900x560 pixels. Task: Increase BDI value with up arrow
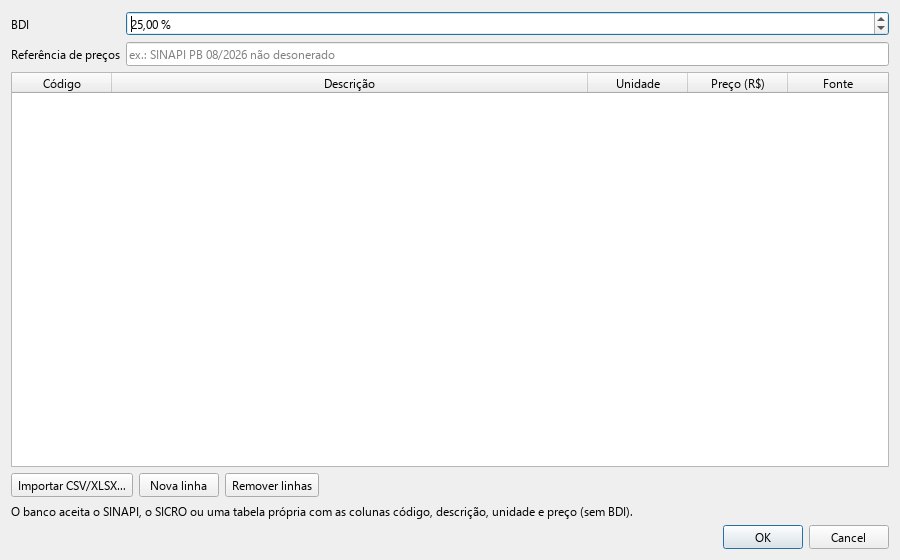(881, 19)
